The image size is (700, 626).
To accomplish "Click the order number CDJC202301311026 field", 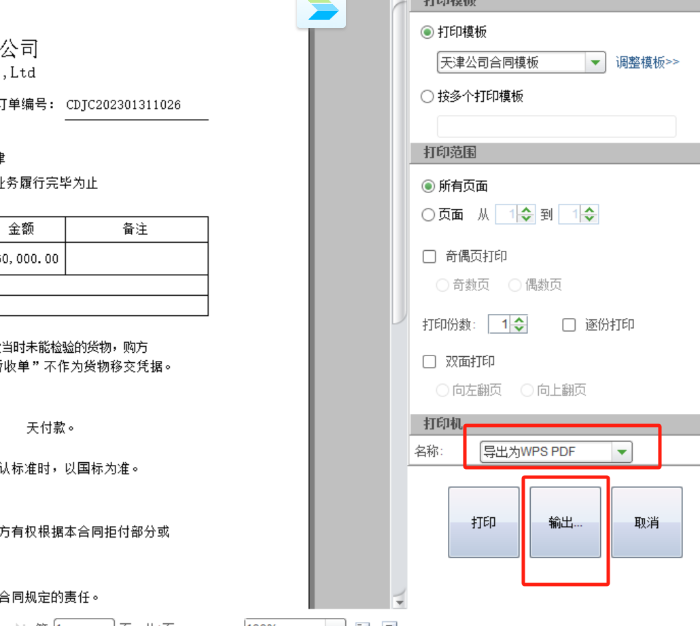I will pyautogui.click(x=136, y=105).
